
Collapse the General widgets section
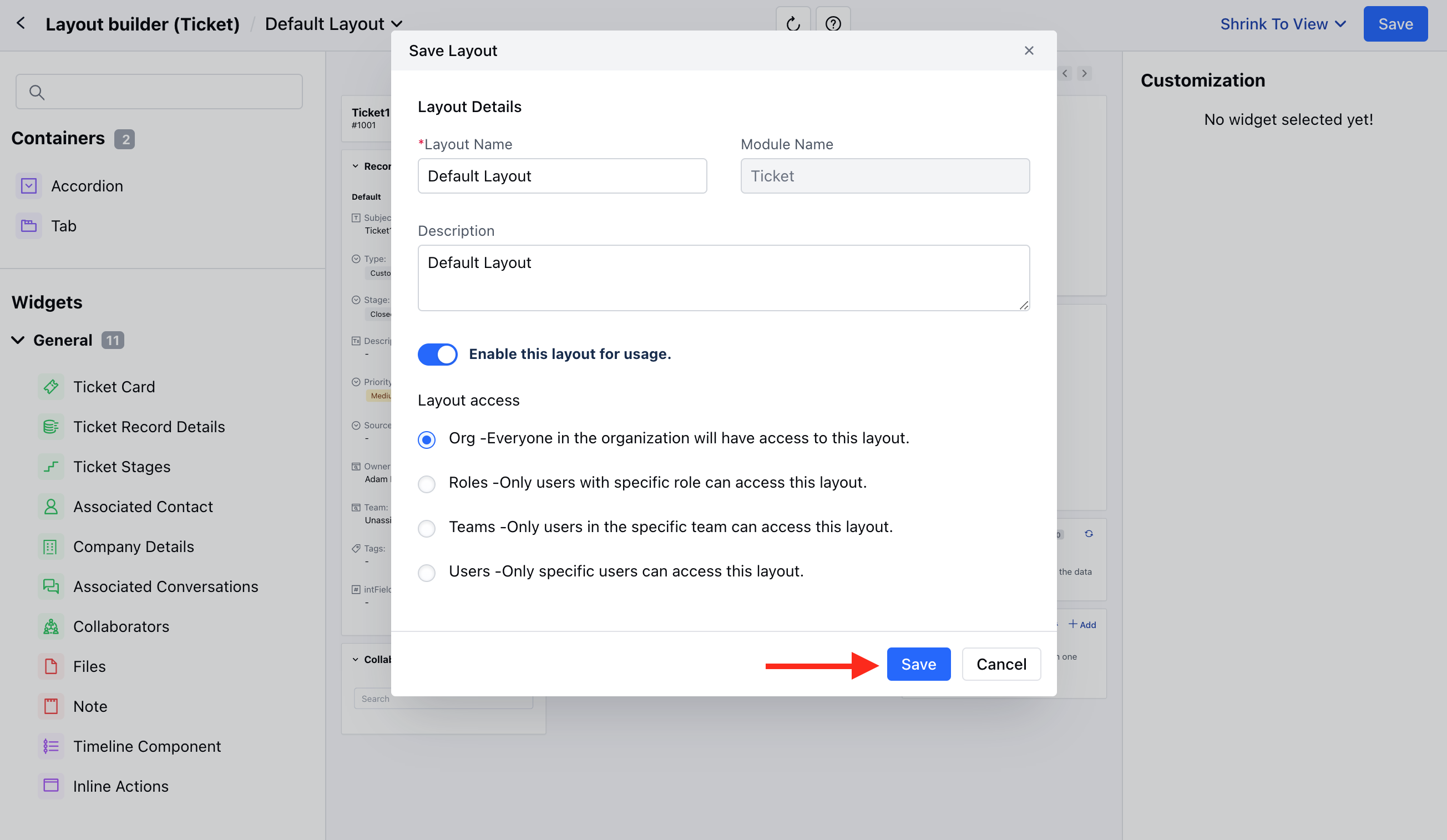[17, 340]
